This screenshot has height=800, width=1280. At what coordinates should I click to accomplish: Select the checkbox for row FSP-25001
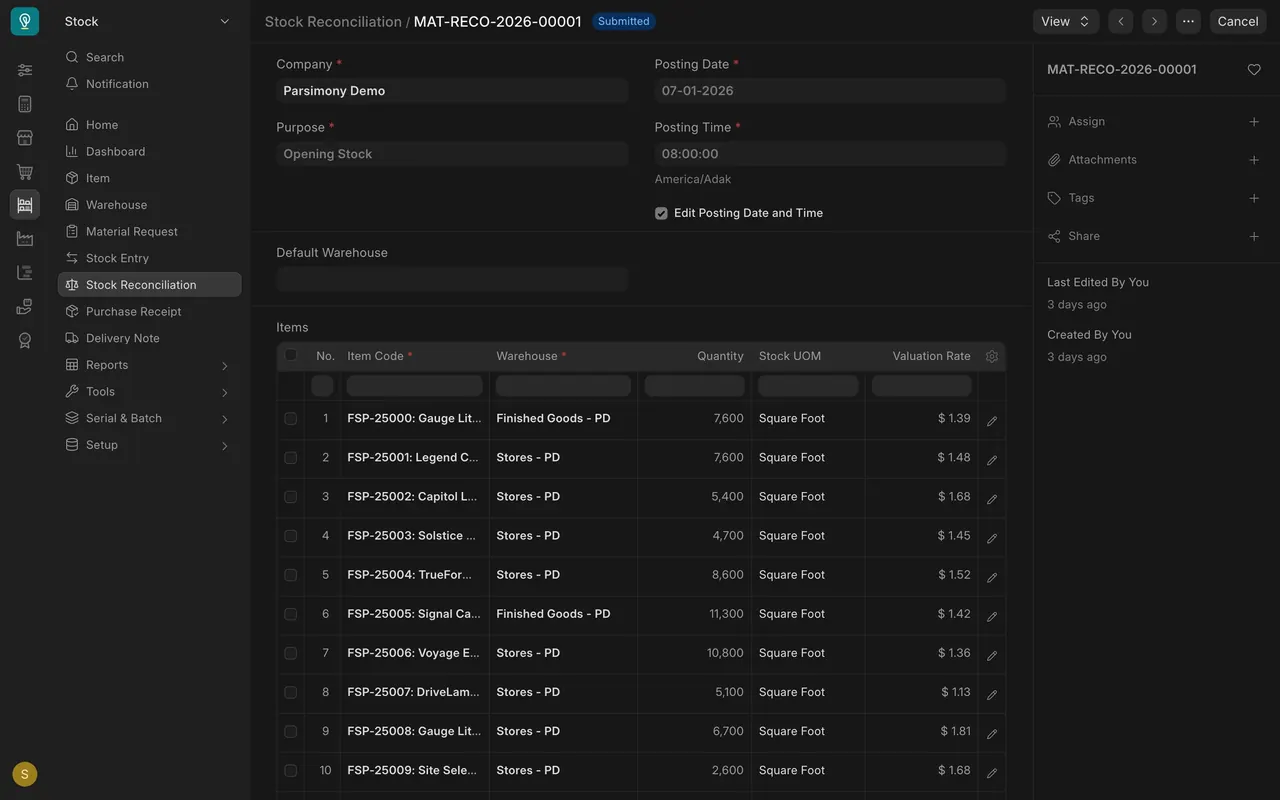pyautogui.click(x=291, y=458)
